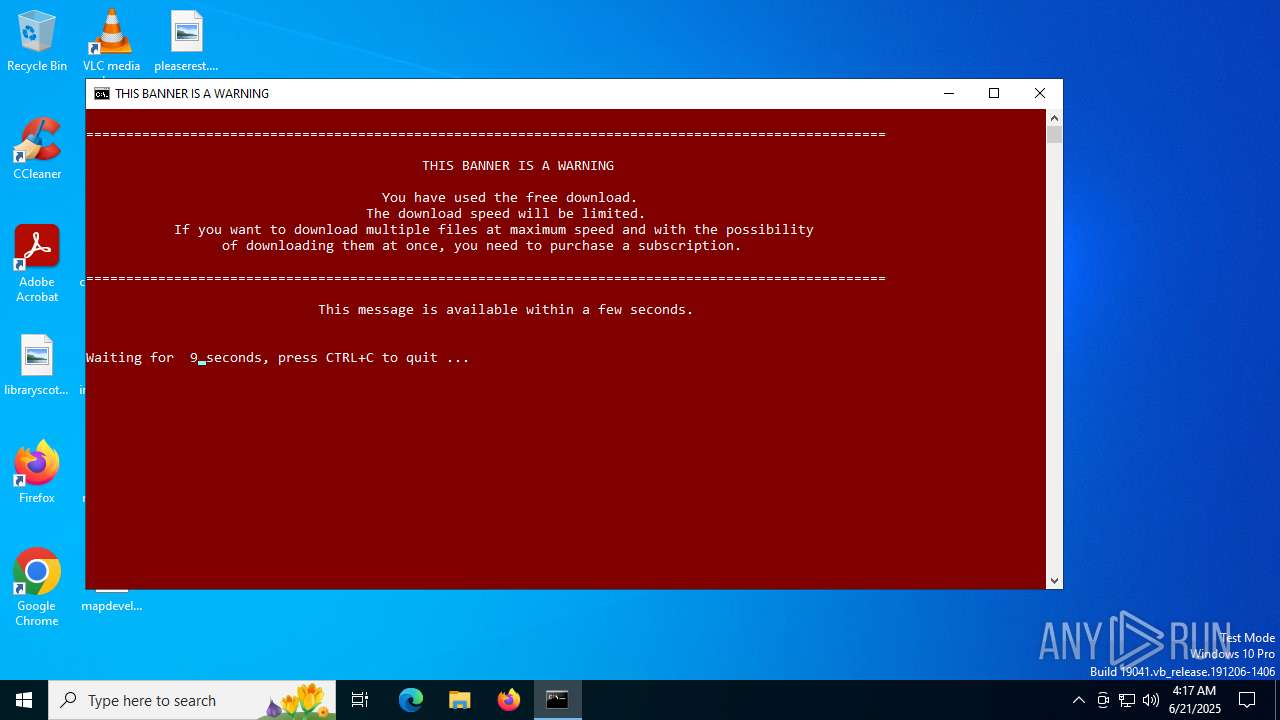Launch the VLC media player shortcut
1280x720 pixels.
coord(111,42)
